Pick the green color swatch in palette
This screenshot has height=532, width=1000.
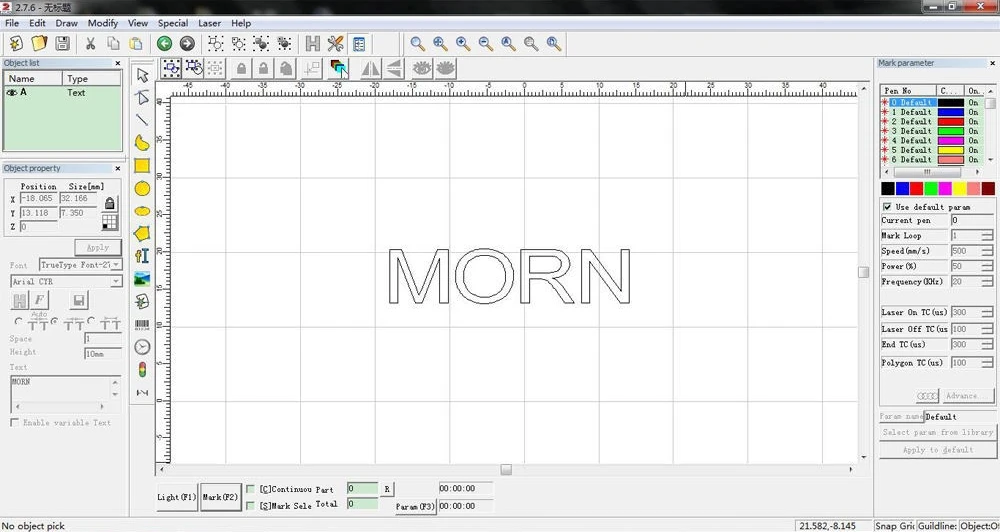point(930,189)
